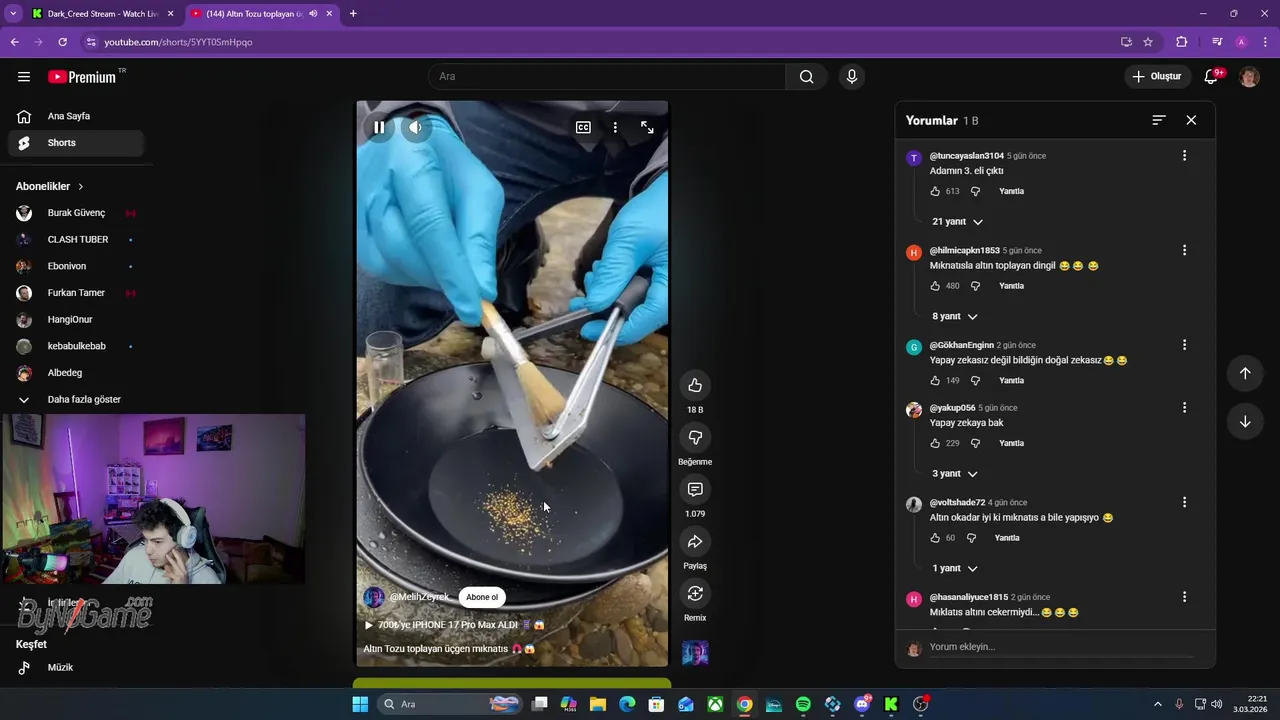The image size is (1280, 720).
Task: Click the Yorum ekleyin comment field
Action: [x=1062, y=647]
